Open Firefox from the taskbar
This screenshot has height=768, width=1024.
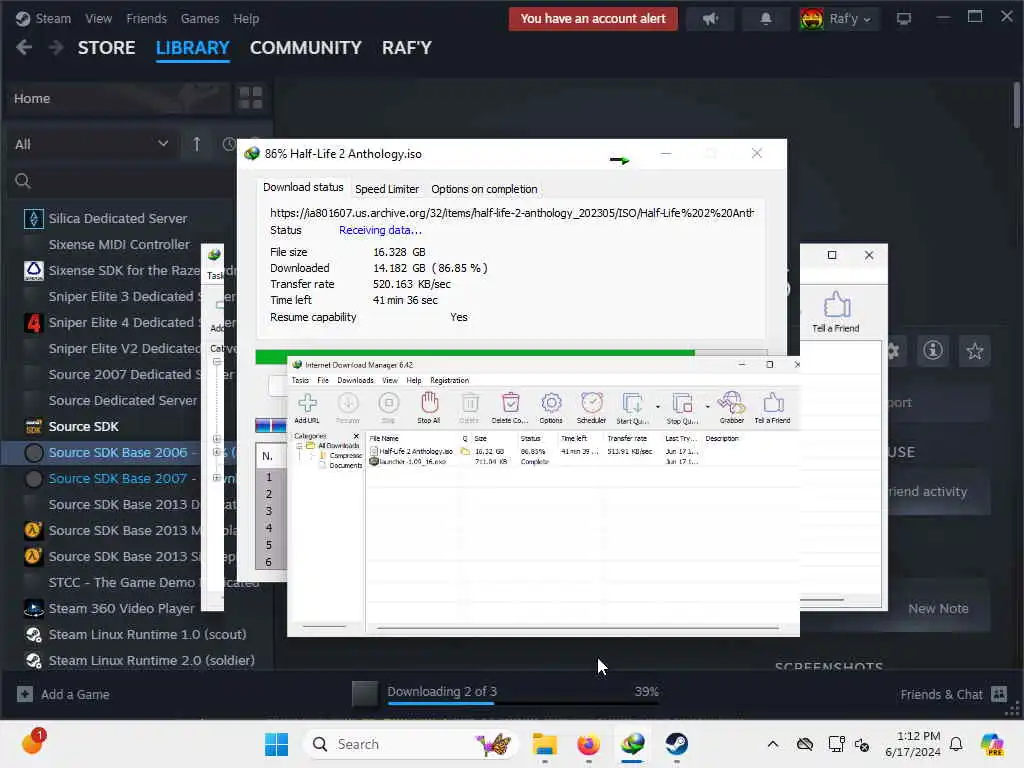[x=588, y=744]
